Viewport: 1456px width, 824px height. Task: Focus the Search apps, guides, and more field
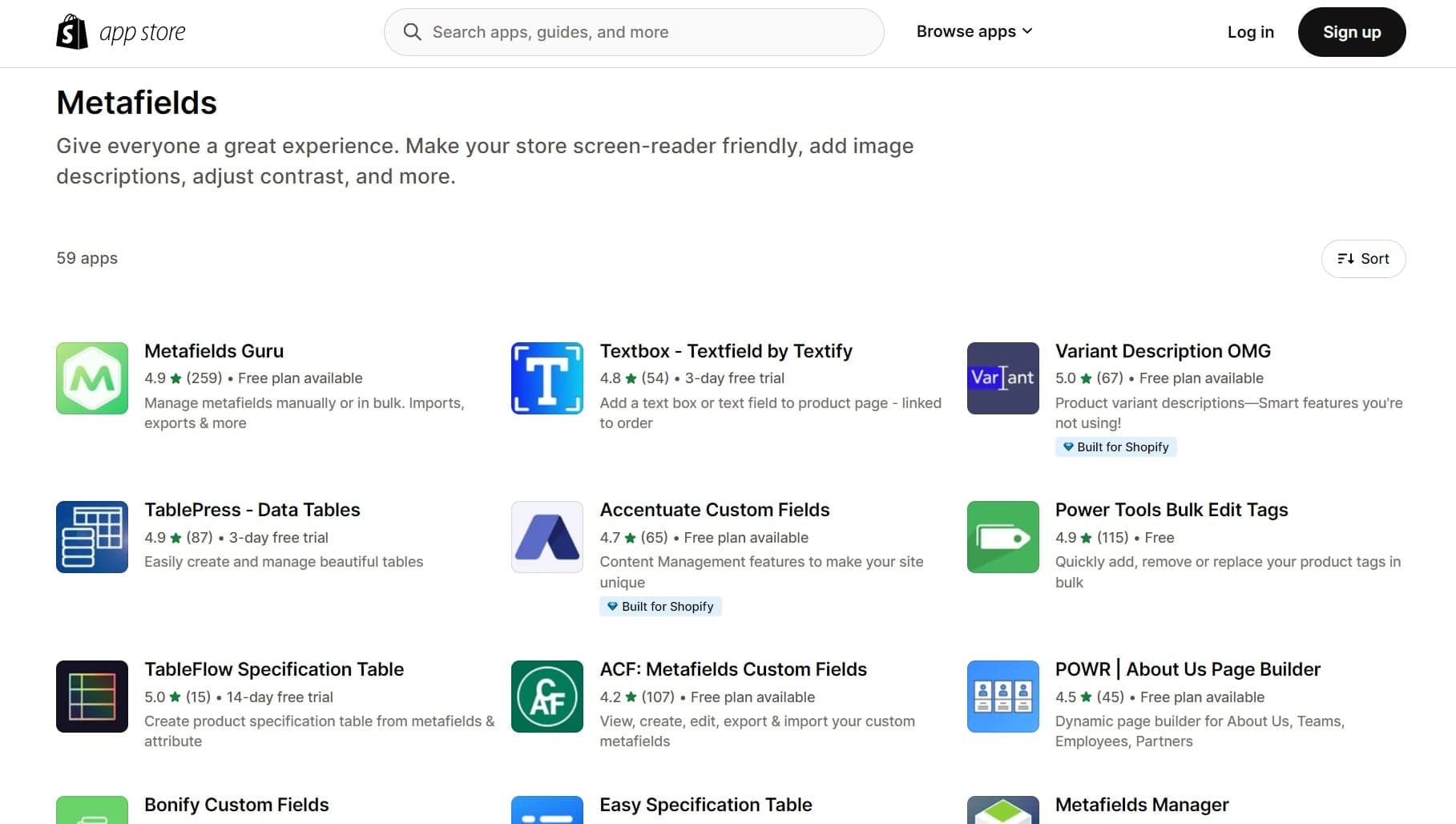[x=634, y=32]
